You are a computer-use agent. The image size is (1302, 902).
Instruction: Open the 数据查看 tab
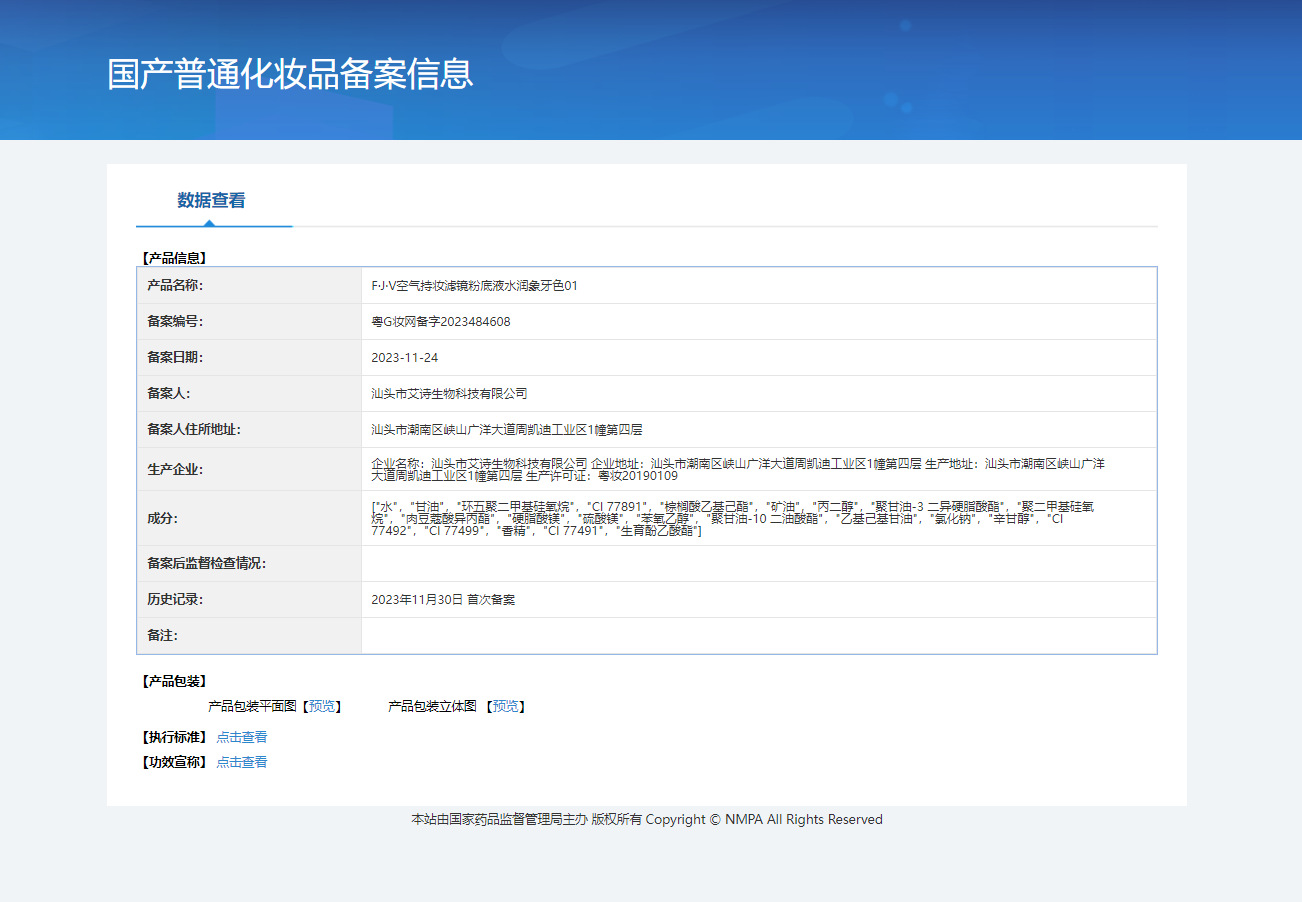211,200
